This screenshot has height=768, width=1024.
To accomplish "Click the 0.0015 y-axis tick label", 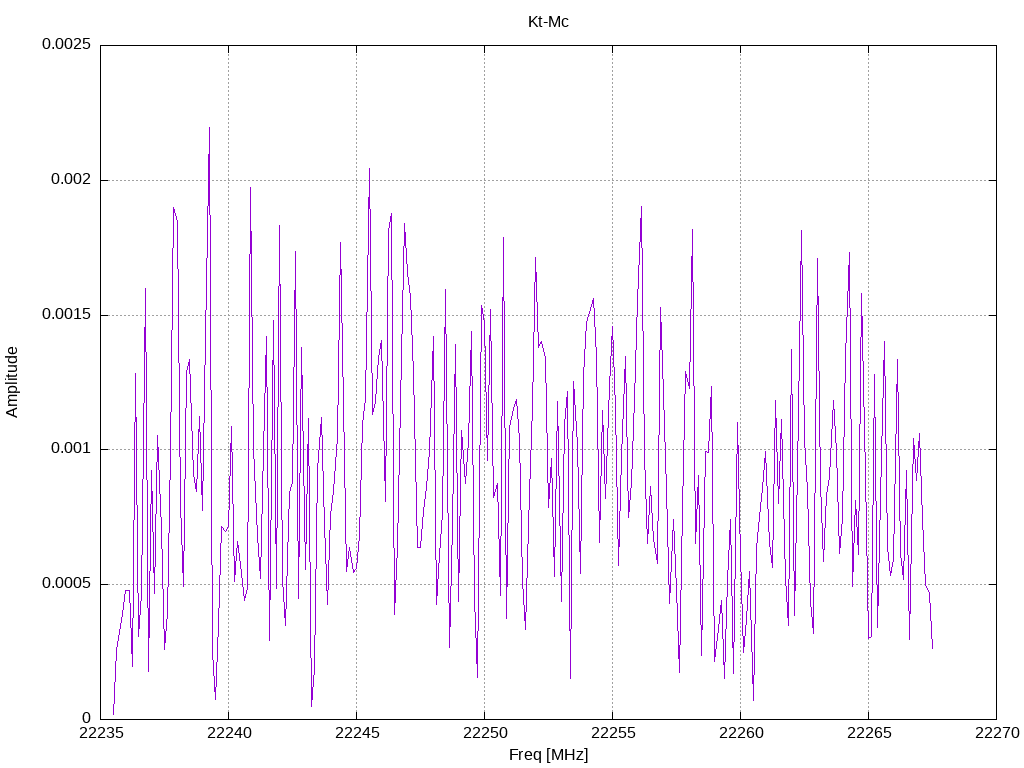I will pyautogui.click(x=67, y=314).
